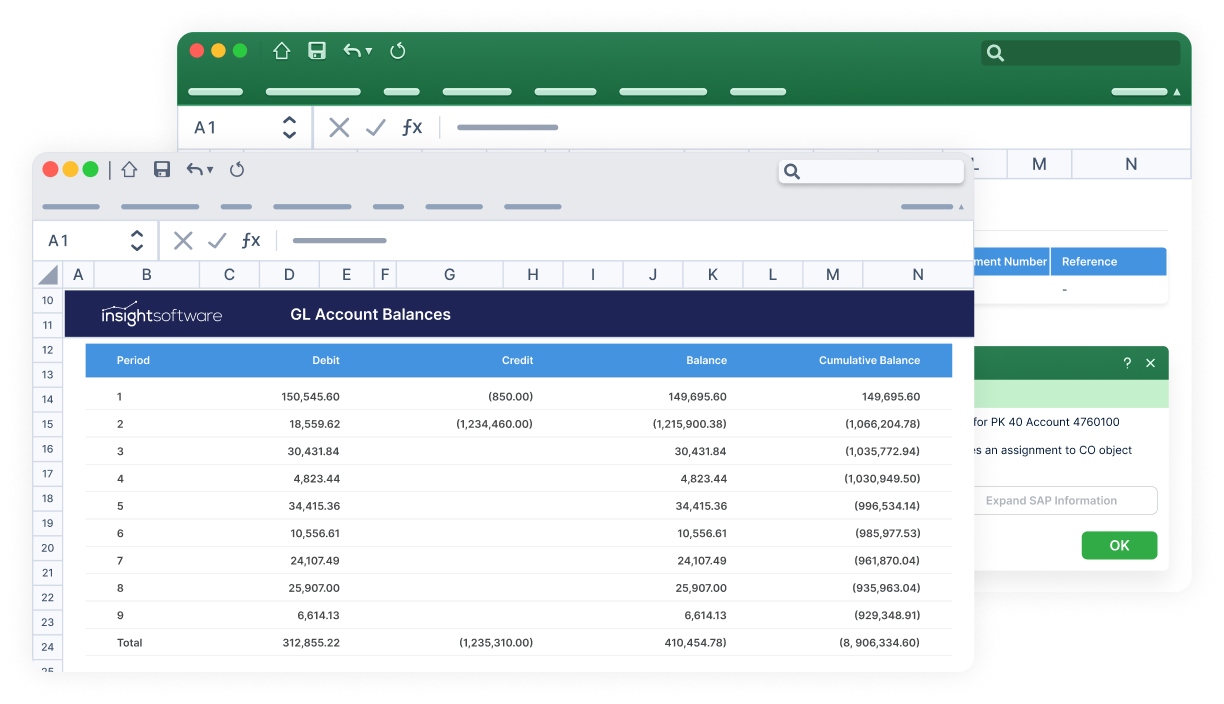Select the Reference column header cell
The height and width of the screenshot is (704, 1224).
pyautogui.click(x=1108, y=261)
